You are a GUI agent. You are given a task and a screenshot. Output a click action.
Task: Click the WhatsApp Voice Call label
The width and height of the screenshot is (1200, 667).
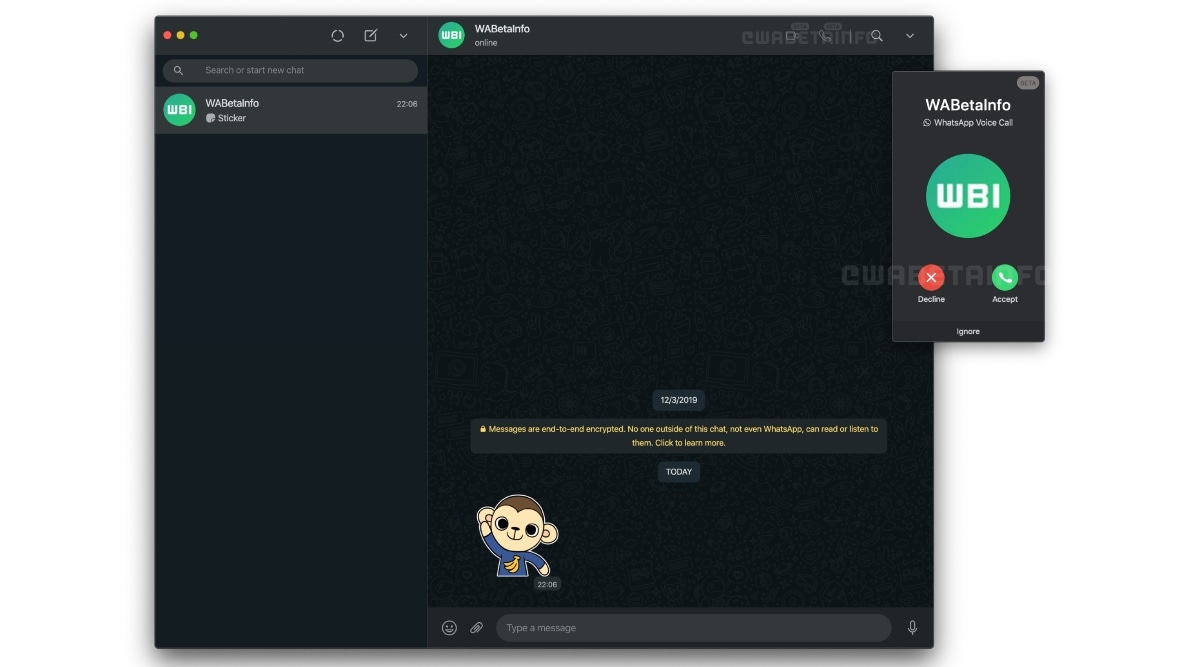click(x=968, y=123)
